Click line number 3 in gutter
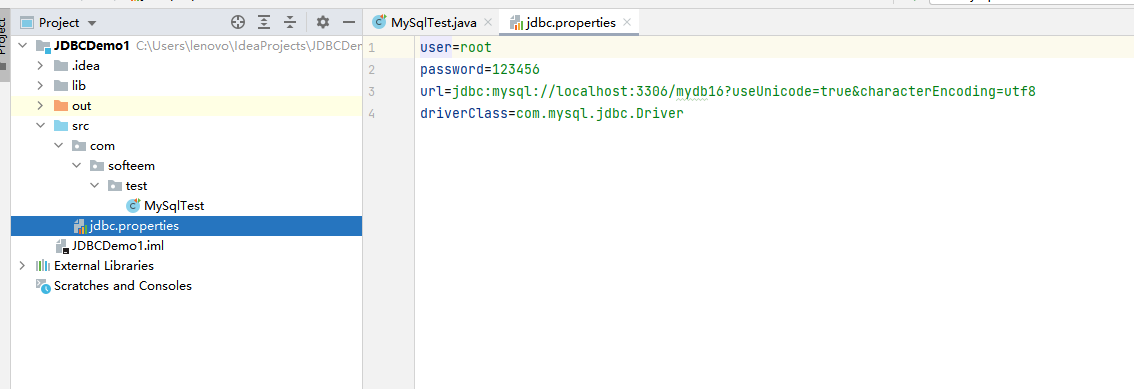The width and height of the screenshot is (1134, 389). [x=372, y=92]
